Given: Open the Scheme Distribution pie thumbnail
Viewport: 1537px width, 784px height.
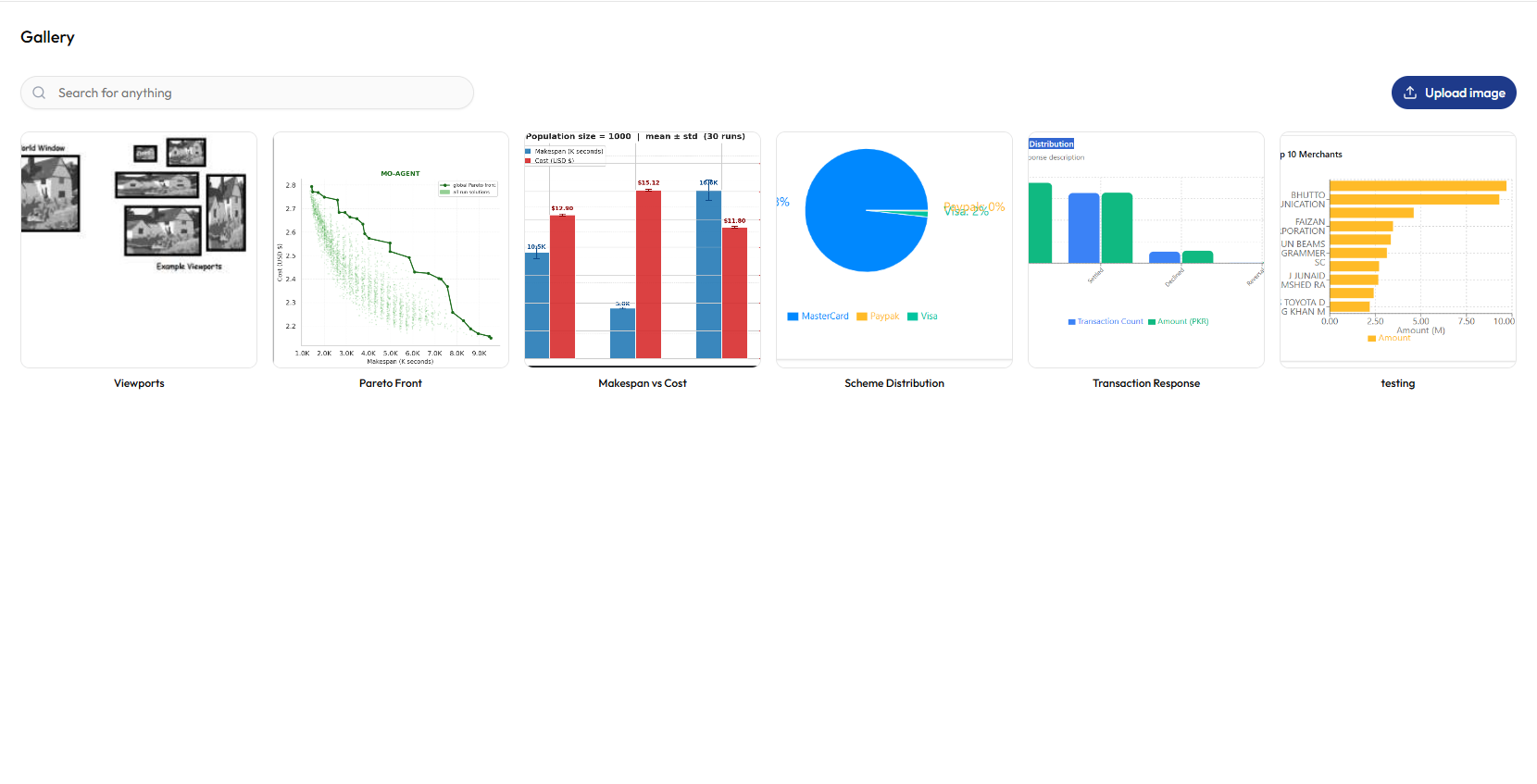Looking at the screenshot, I should [894, 250].
